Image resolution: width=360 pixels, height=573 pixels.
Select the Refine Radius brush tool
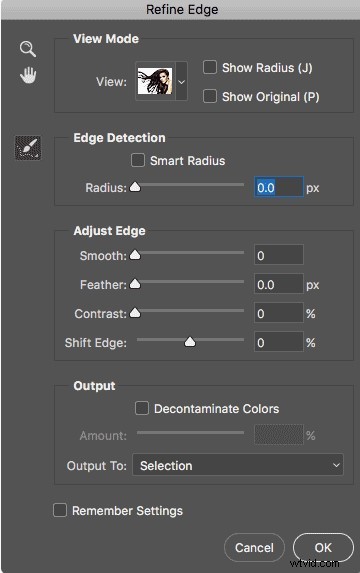[28, 148]
